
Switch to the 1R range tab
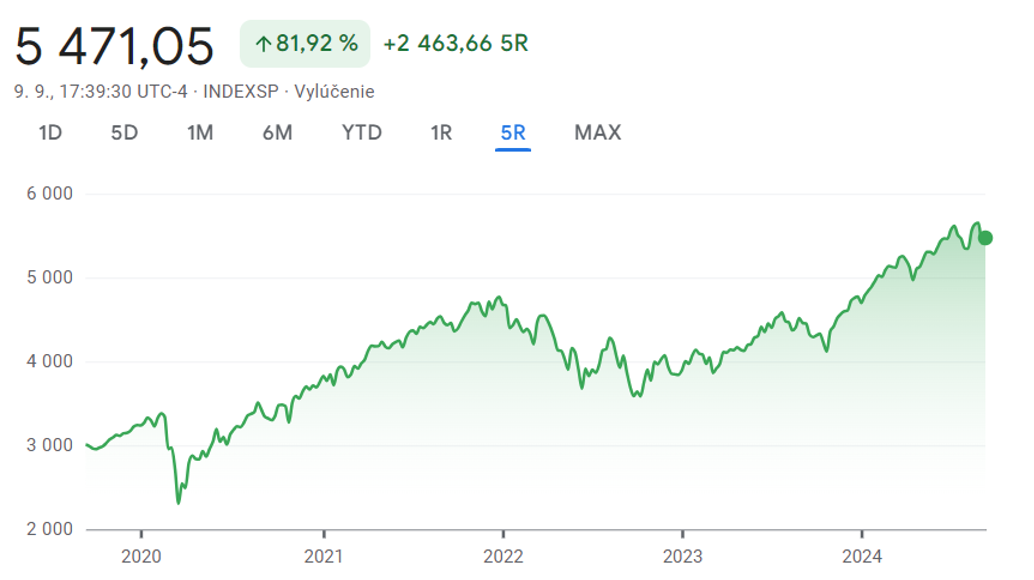point(441,132)
